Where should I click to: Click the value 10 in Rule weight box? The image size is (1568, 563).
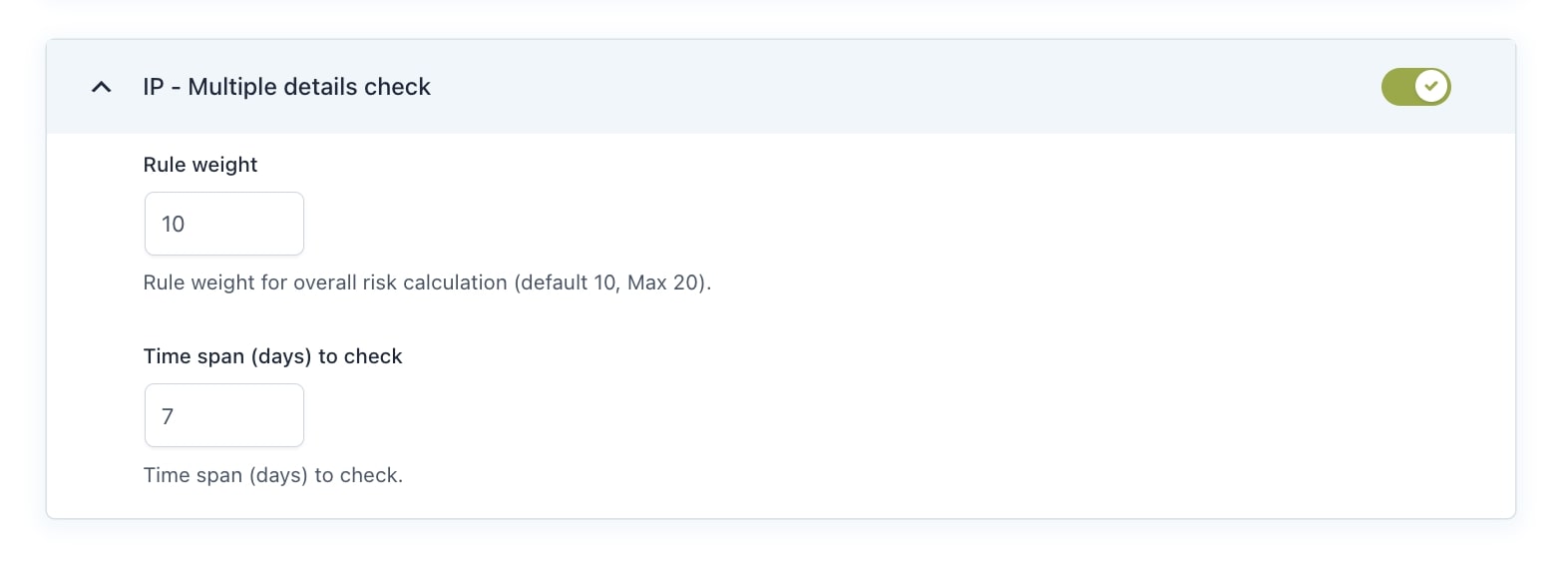[x=174, y=224]
